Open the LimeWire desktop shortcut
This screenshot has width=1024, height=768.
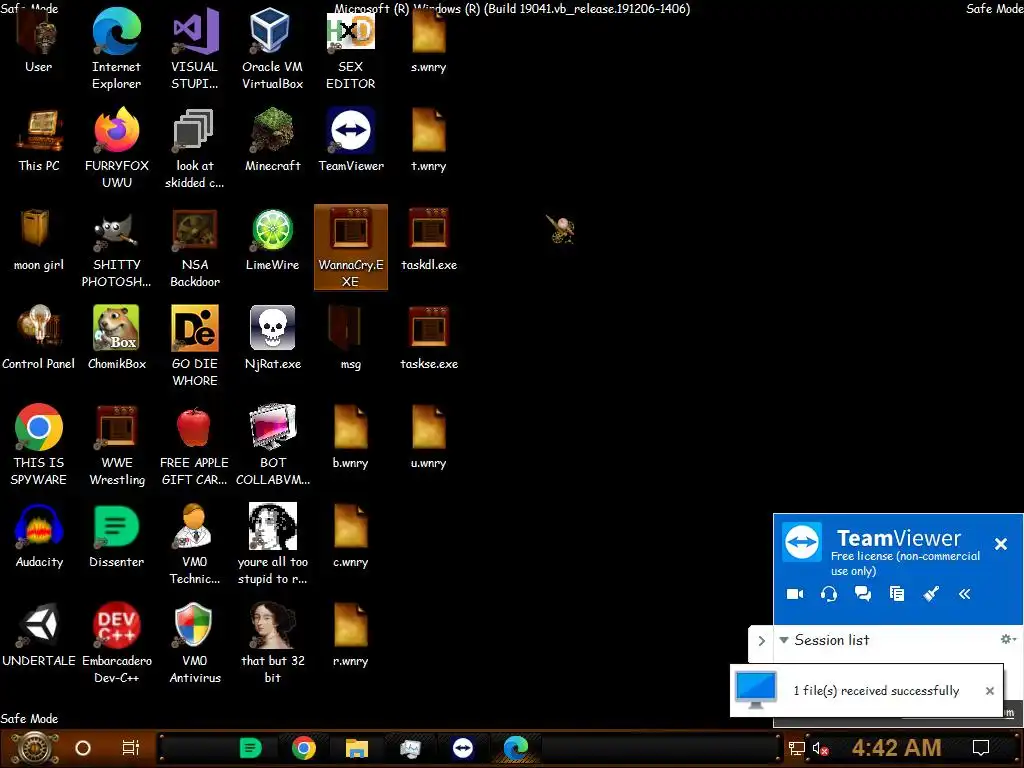(x=272, y=241)
